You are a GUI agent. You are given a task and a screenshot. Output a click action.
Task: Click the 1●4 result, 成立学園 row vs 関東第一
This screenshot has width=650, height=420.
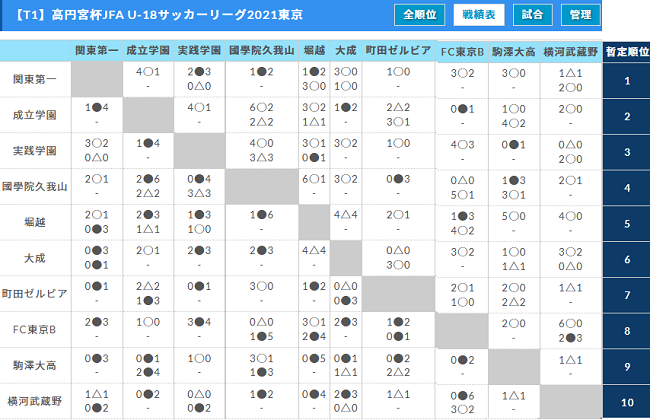pyautogui.click(x=97, y=107)
